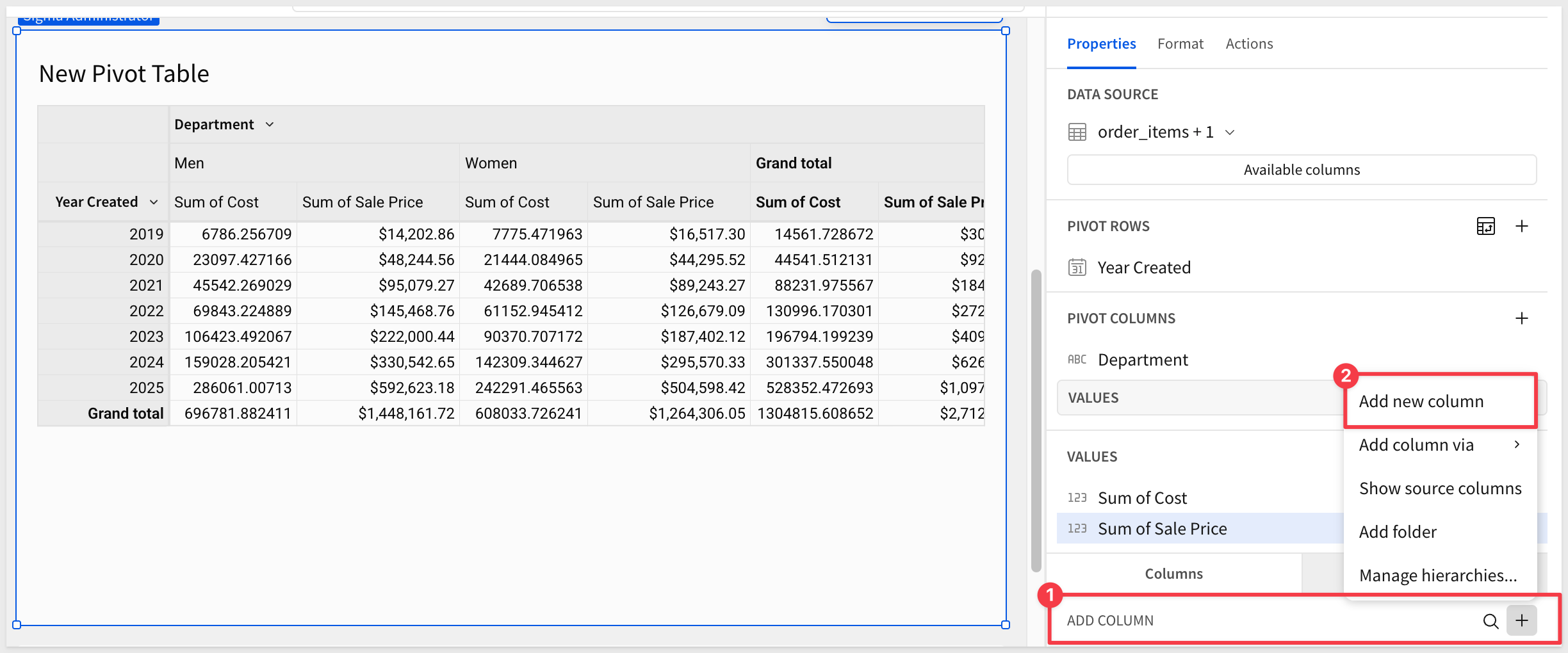Click the calendar icon next to Year Created
The image size is (1568, 653).
(1077, 268)
